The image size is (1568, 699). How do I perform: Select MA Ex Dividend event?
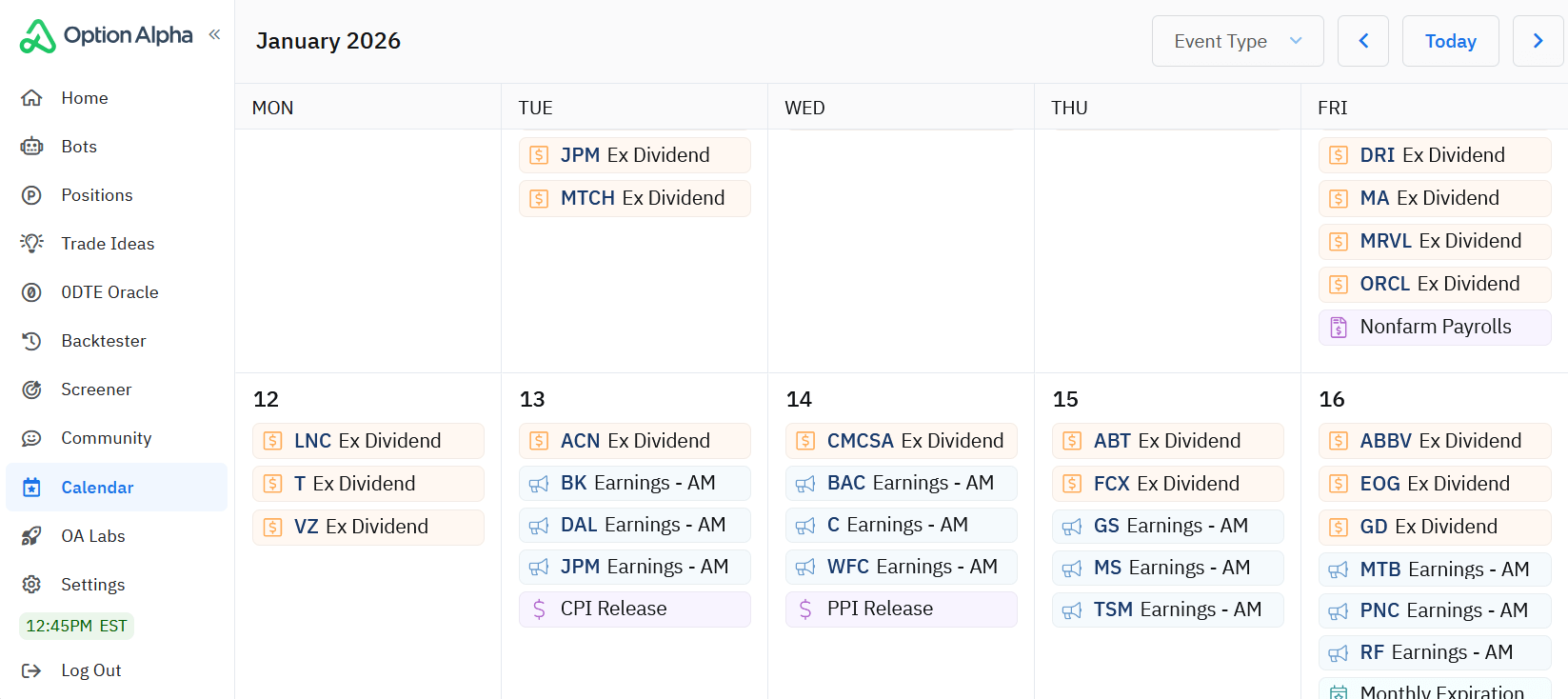(x=1435, y=198)
